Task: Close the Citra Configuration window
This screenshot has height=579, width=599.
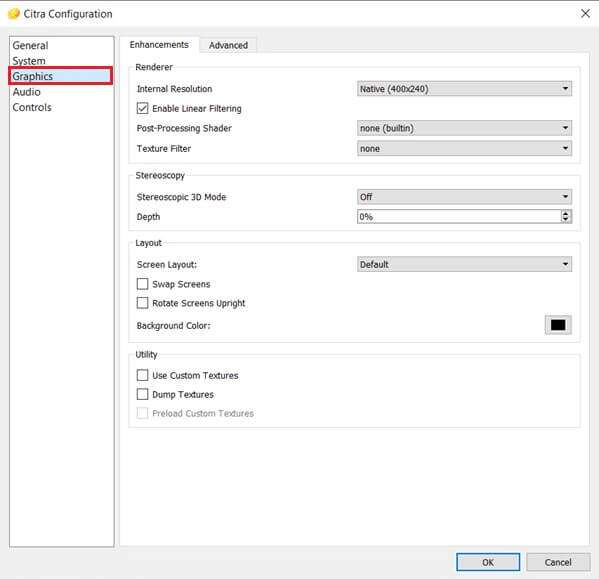Action: click(585, 13)
